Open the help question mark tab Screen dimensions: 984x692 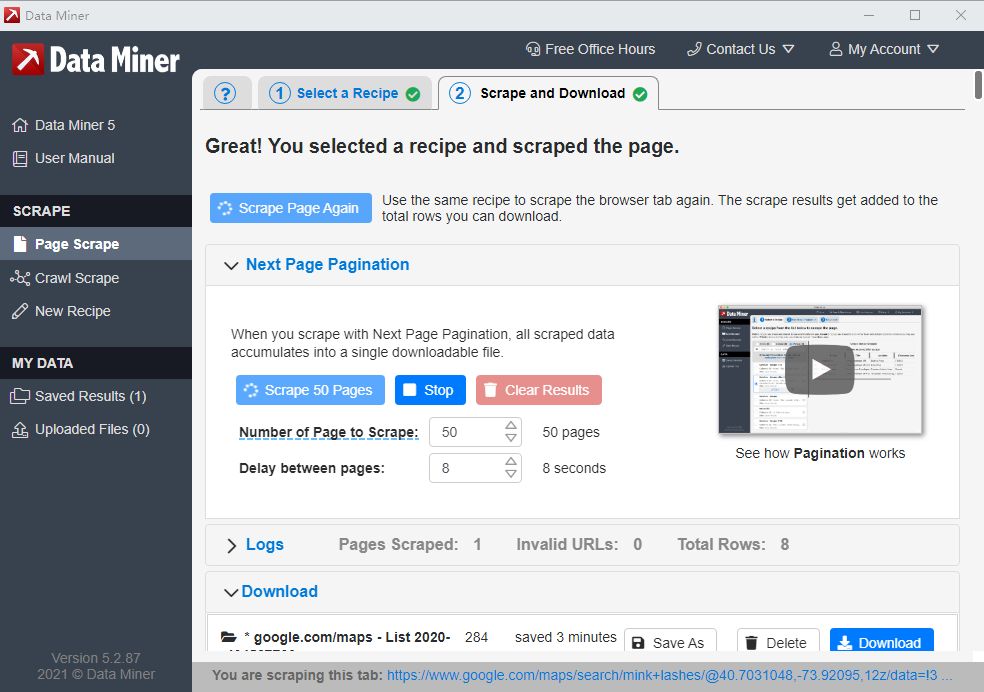pos(225,93)
